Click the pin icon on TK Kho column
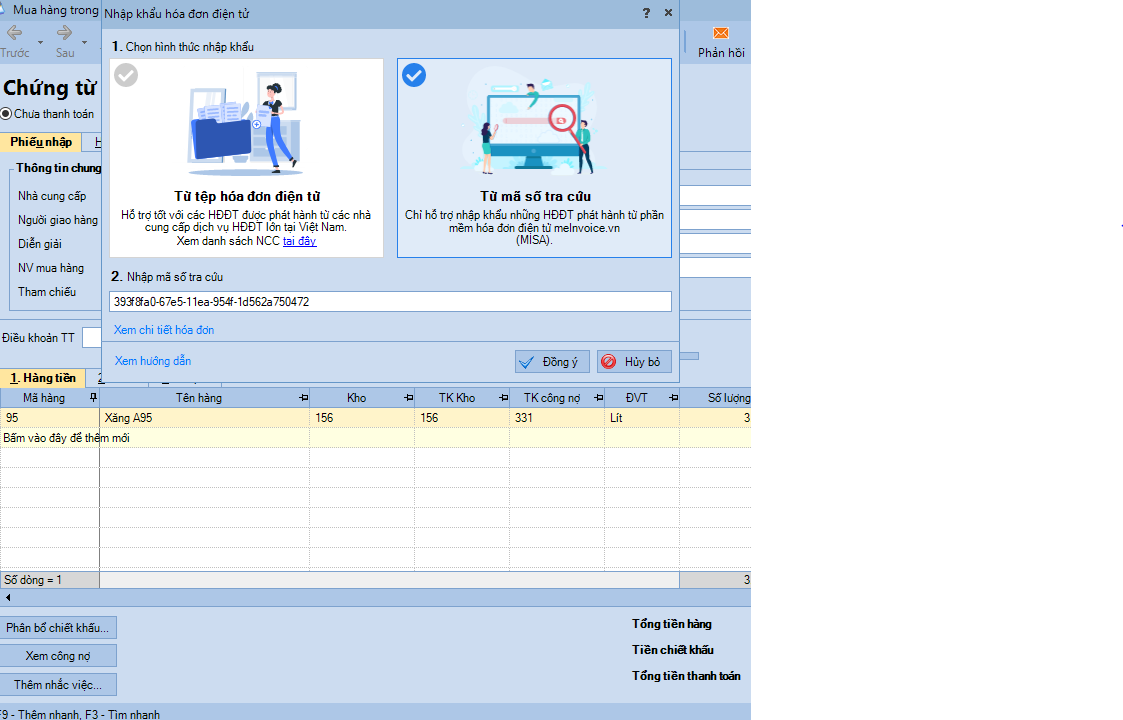The height and width of the screenshot is (720, 1123). (503, 398)
